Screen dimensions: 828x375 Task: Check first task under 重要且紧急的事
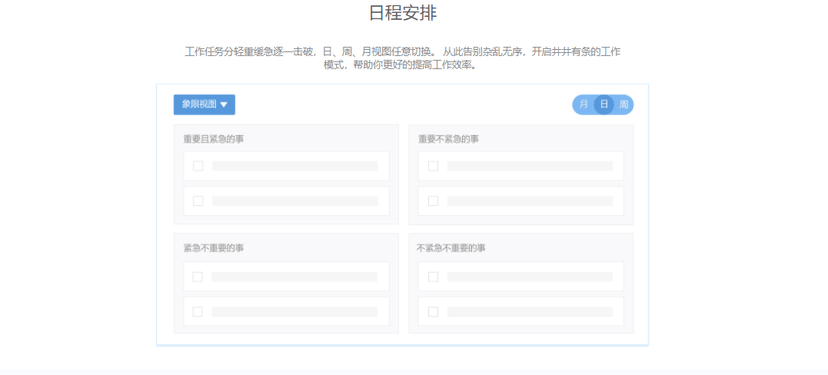198,166
